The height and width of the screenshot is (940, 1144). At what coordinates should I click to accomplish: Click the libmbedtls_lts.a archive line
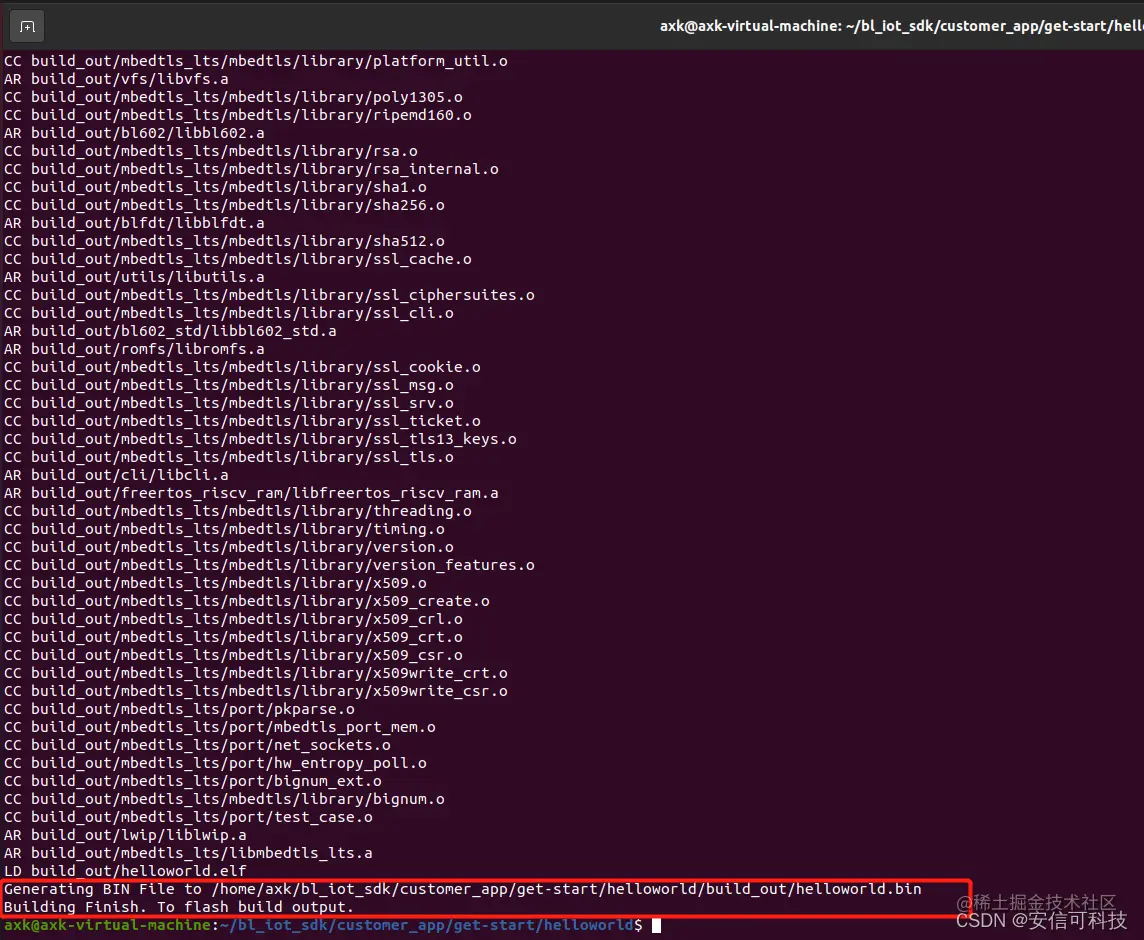coord(188,853)
